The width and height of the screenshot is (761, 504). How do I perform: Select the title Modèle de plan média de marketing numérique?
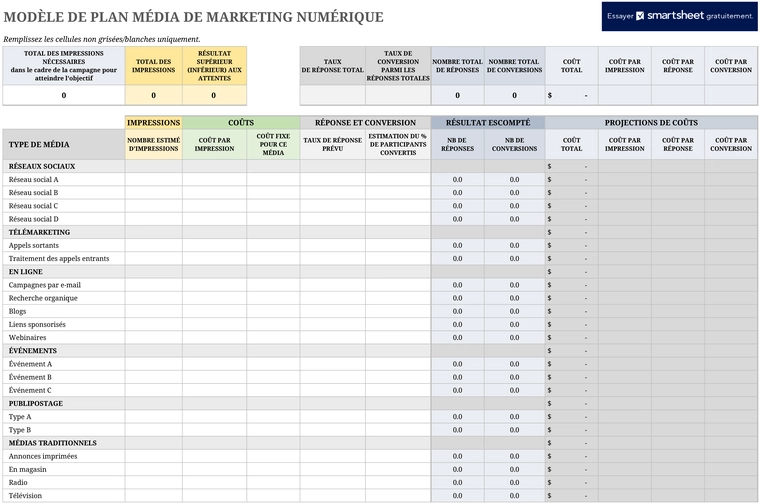[193, 17]
